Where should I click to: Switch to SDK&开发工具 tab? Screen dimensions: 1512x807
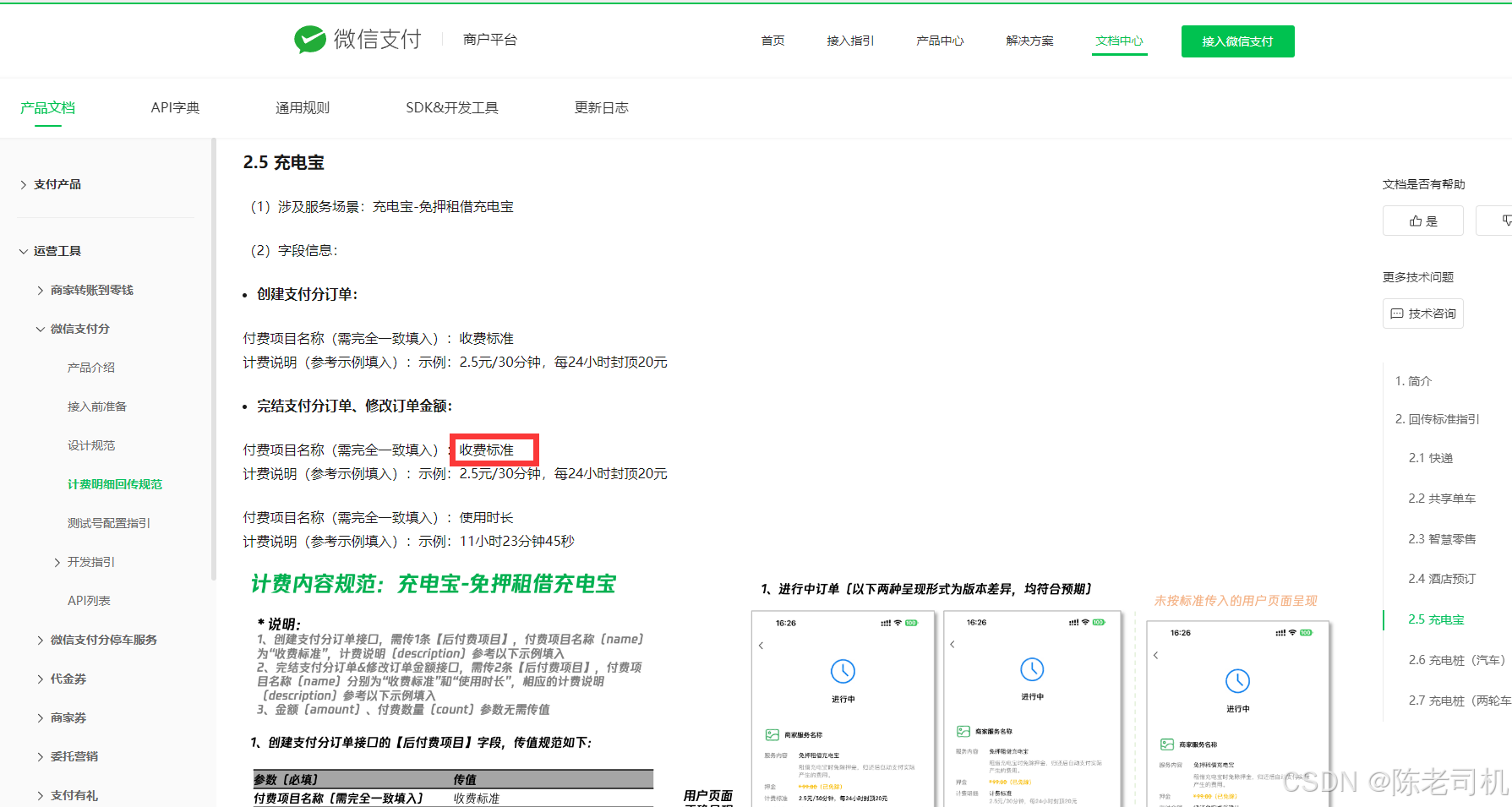pos(452,108)
